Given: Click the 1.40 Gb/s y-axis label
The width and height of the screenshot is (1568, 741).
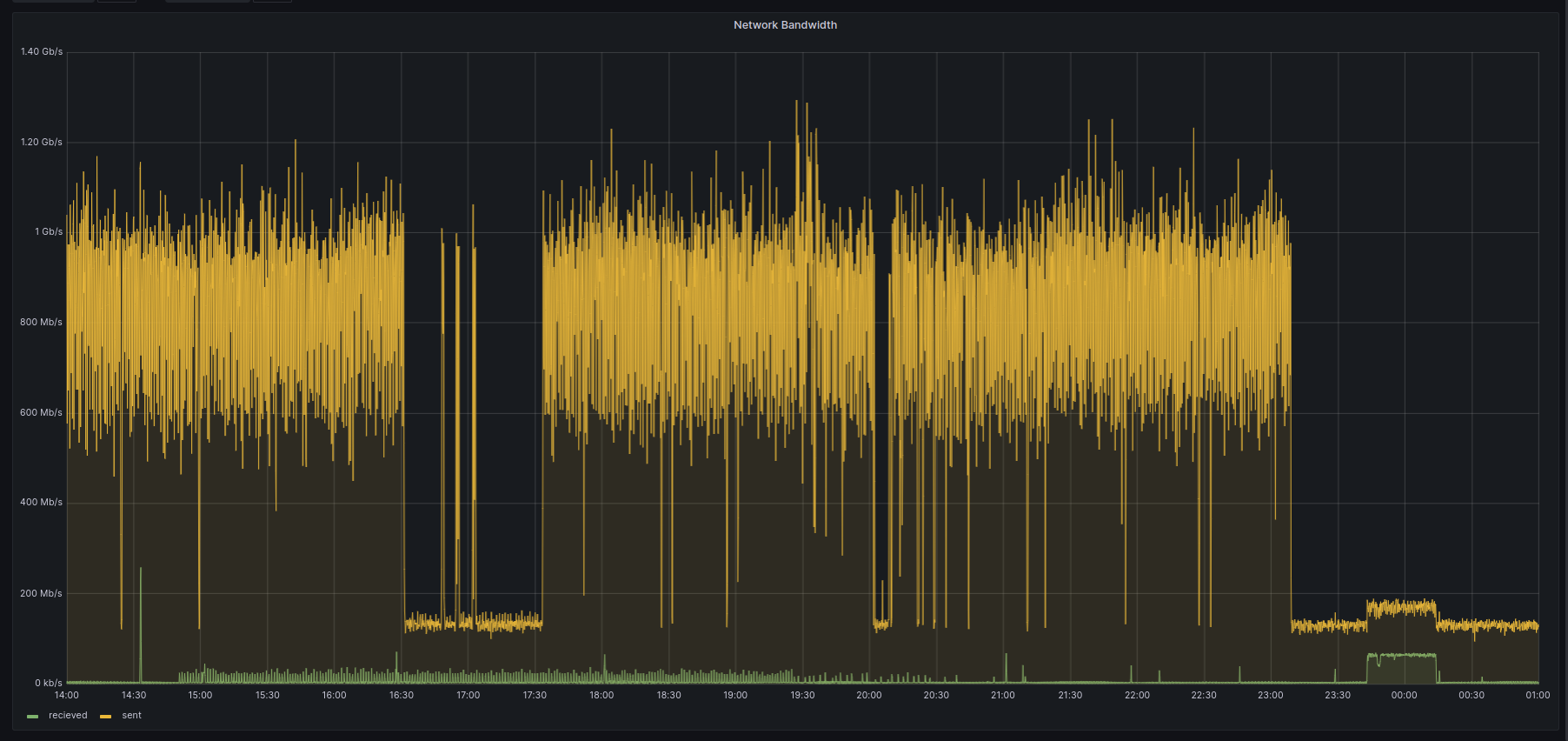Looking at the screenshot, I should coord(42,52).
